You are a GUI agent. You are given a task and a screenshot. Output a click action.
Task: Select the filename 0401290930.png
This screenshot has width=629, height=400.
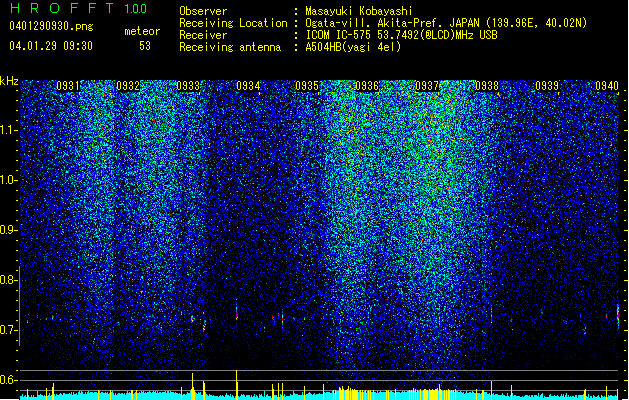[x=51, y=27]
